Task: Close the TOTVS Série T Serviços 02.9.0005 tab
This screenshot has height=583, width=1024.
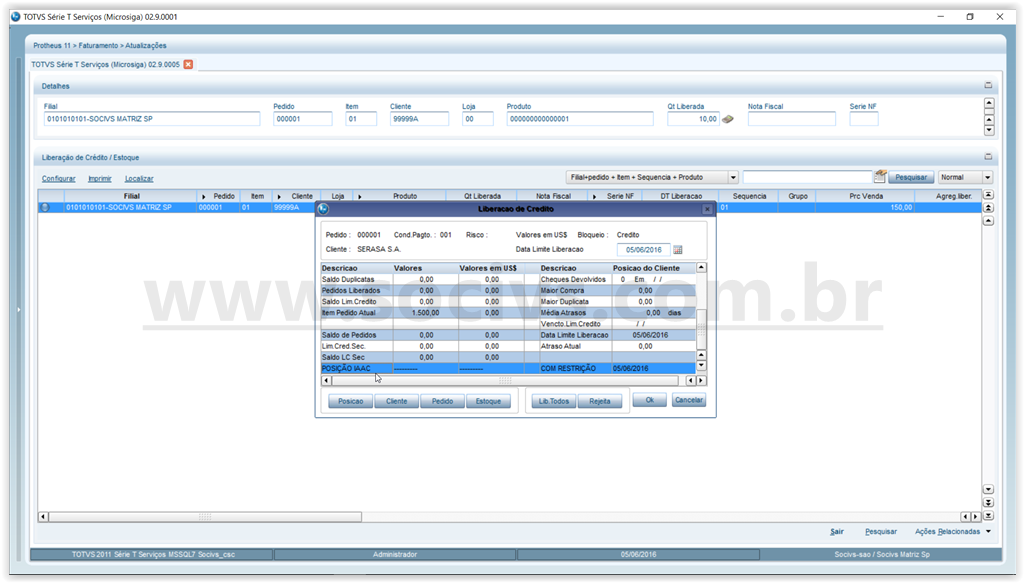Action: point(188,64)
